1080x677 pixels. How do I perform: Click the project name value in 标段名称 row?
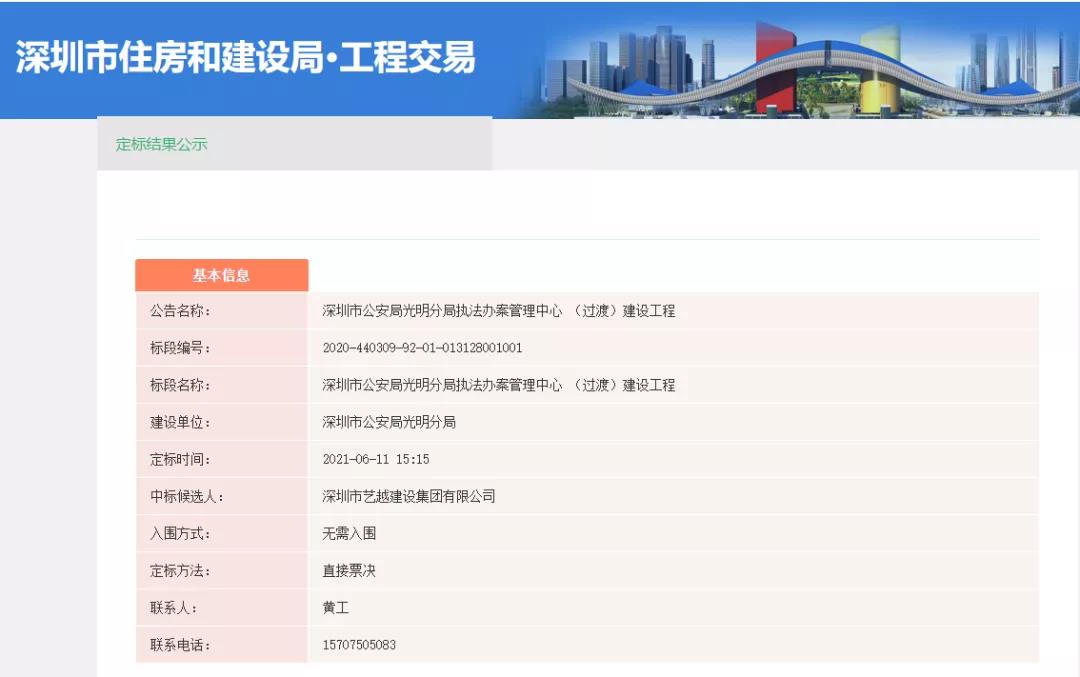point(498,385)
